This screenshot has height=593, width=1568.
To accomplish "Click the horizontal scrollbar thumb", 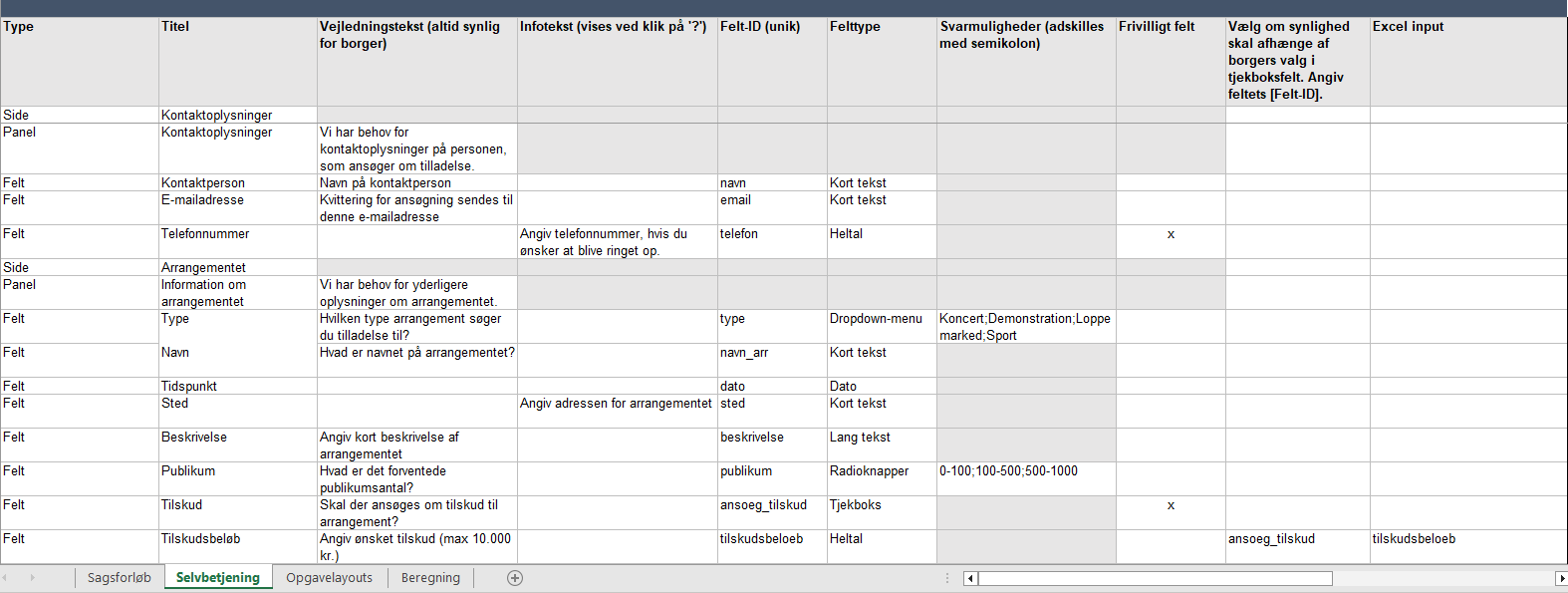I will coord(1156,579).
